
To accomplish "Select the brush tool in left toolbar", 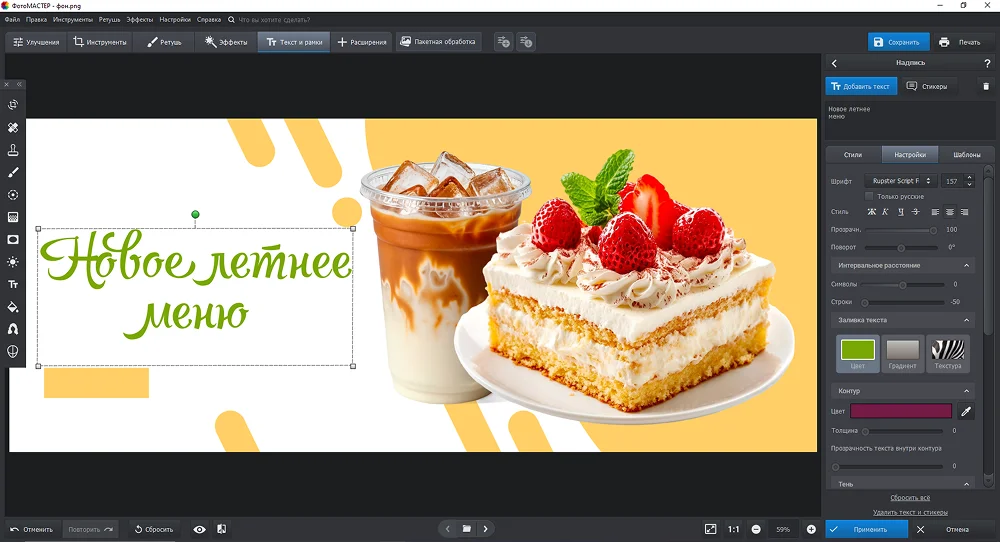I will click(x=13, y=172).
